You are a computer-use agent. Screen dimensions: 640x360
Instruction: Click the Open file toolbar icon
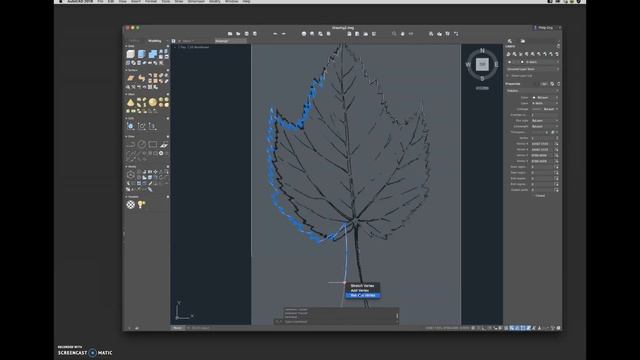(x=238, y=34)
